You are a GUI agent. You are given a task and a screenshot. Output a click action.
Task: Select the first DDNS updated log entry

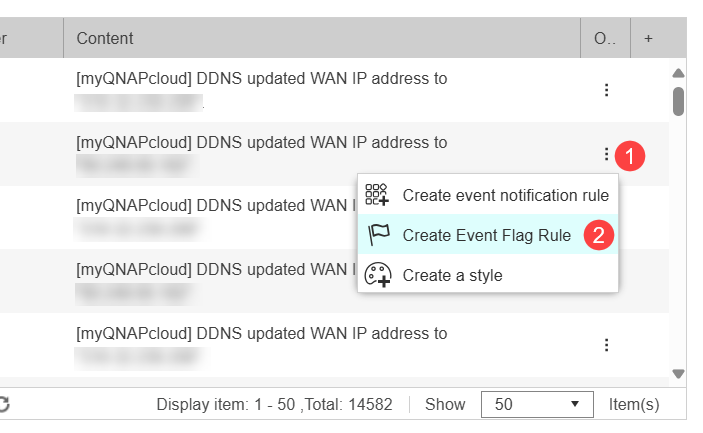261,79
